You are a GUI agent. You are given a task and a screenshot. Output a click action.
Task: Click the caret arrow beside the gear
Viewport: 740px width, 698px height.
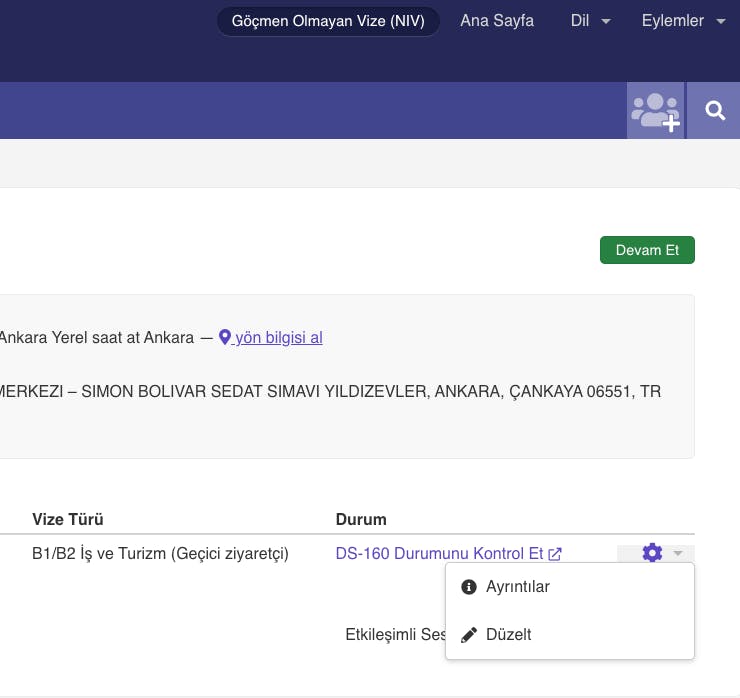[678, 553]
